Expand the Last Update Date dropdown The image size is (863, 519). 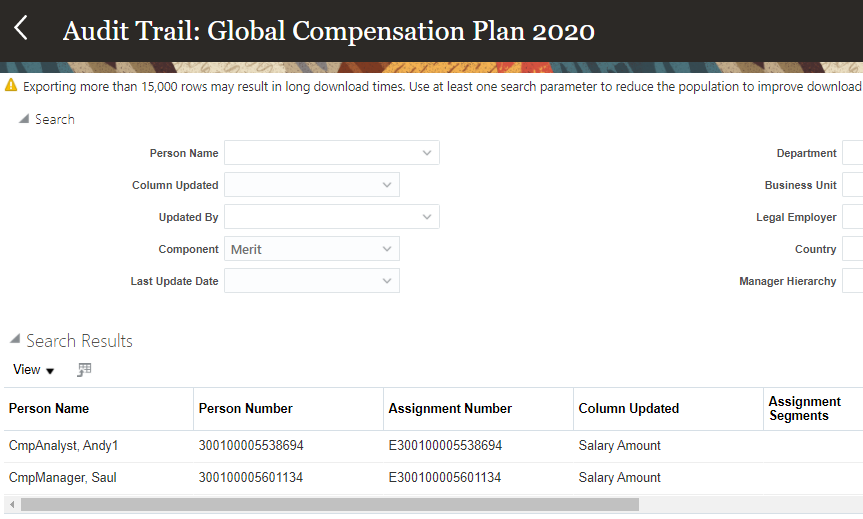click(387, 281)
